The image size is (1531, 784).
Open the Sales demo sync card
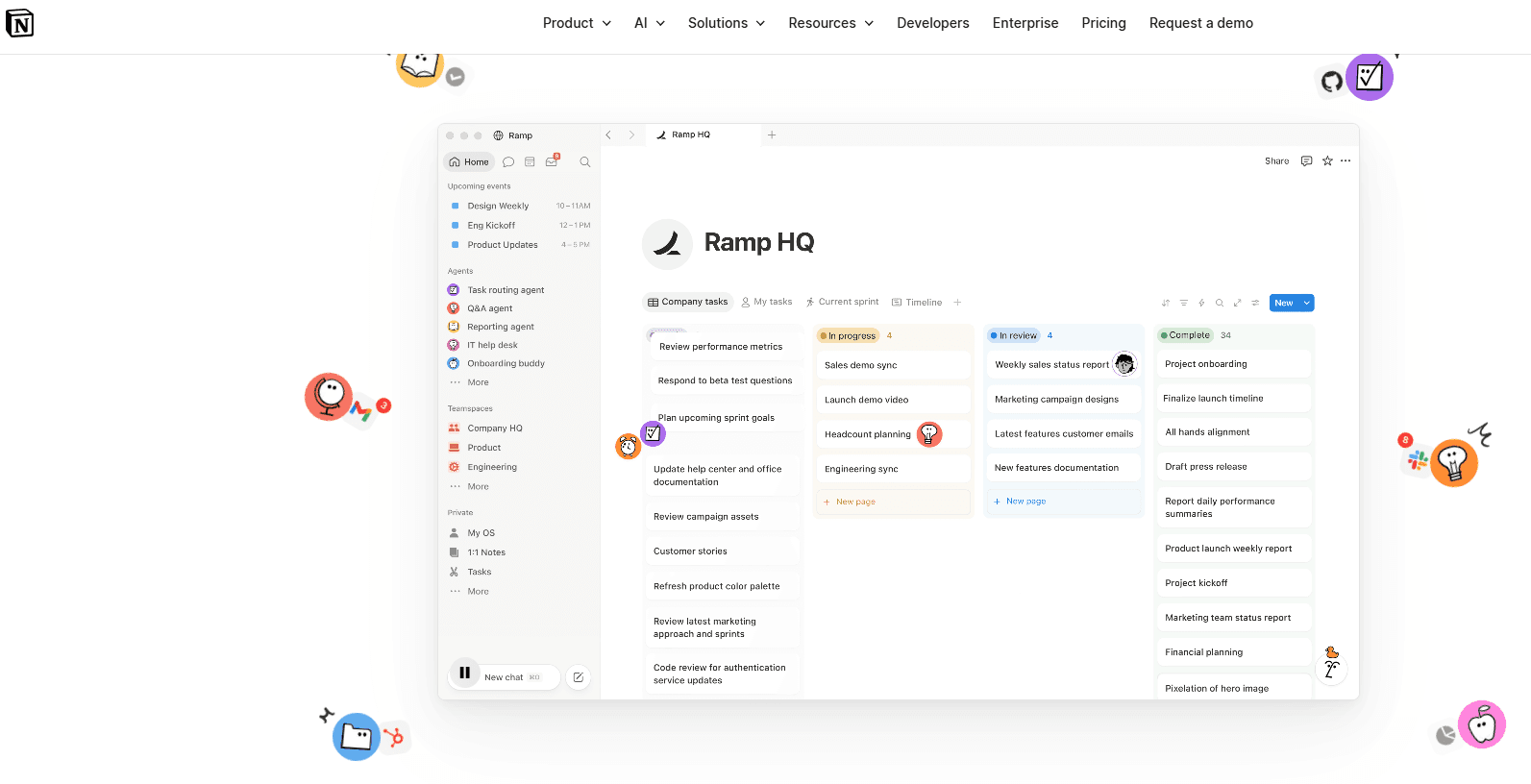(894, 365)
